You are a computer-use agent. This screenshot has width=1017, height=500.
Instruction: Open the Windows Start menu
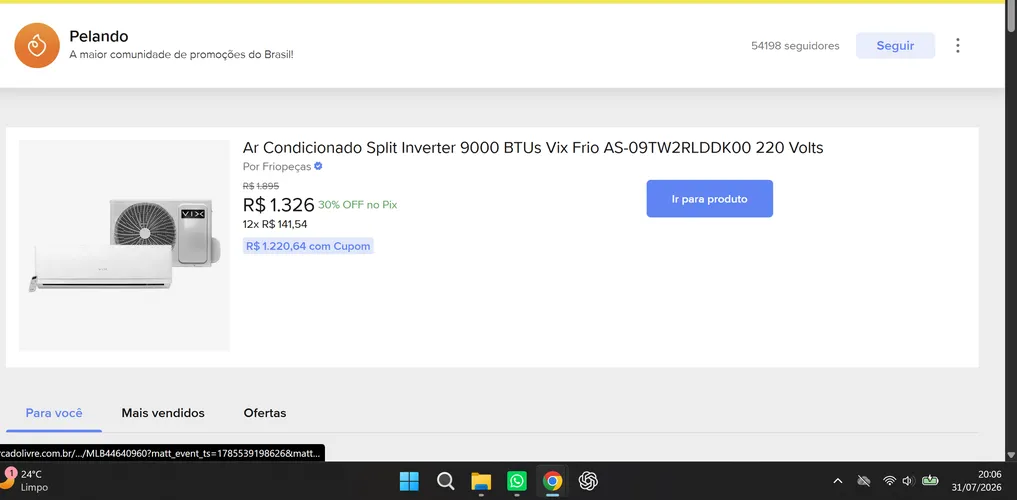point(409,481)
